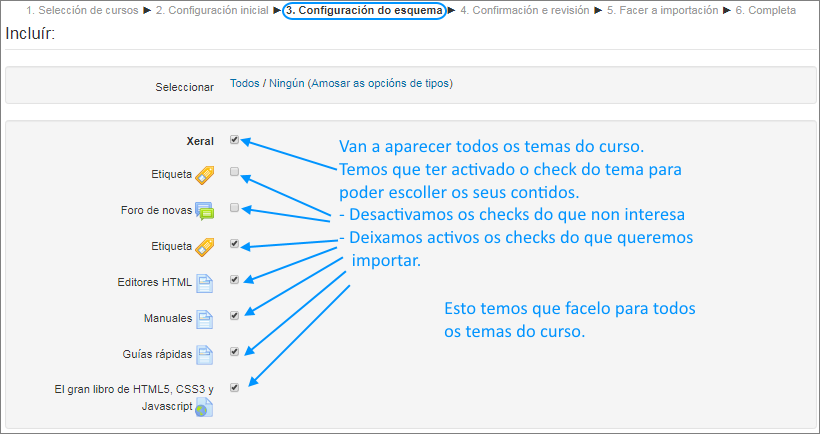Uncheck the Xeral section checkbox

pos(234,140)
